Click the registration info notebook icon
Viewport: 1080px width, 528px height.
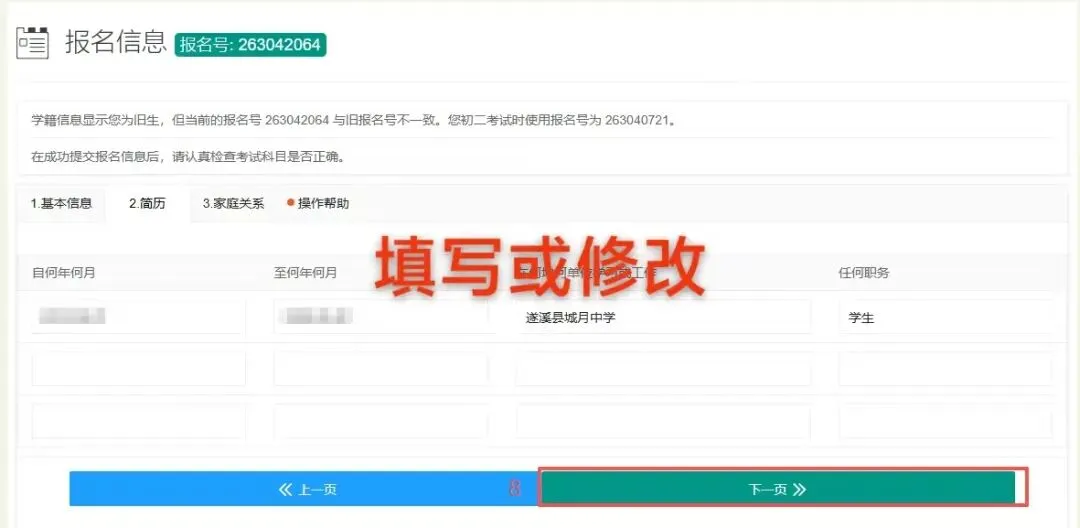[x=32, y=43]
